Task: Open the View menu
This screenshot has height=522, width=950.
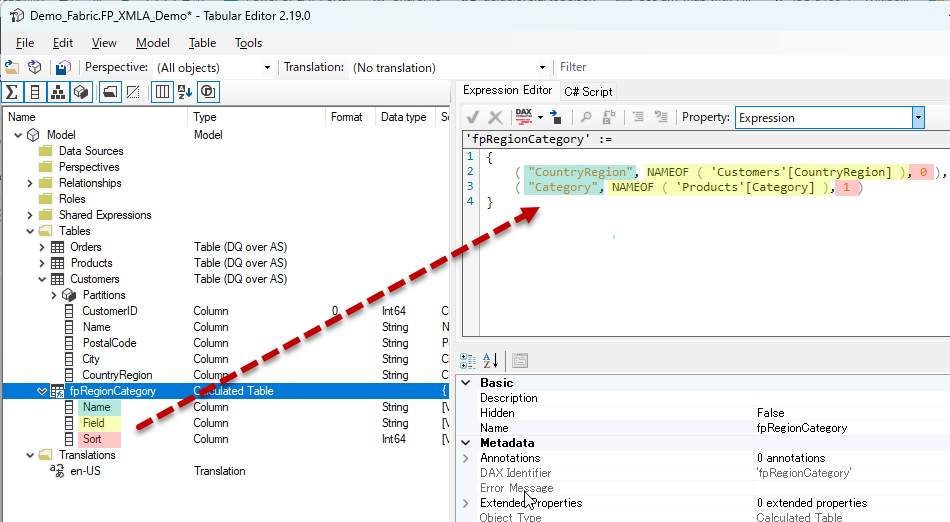Action: (x=104, y=43)
